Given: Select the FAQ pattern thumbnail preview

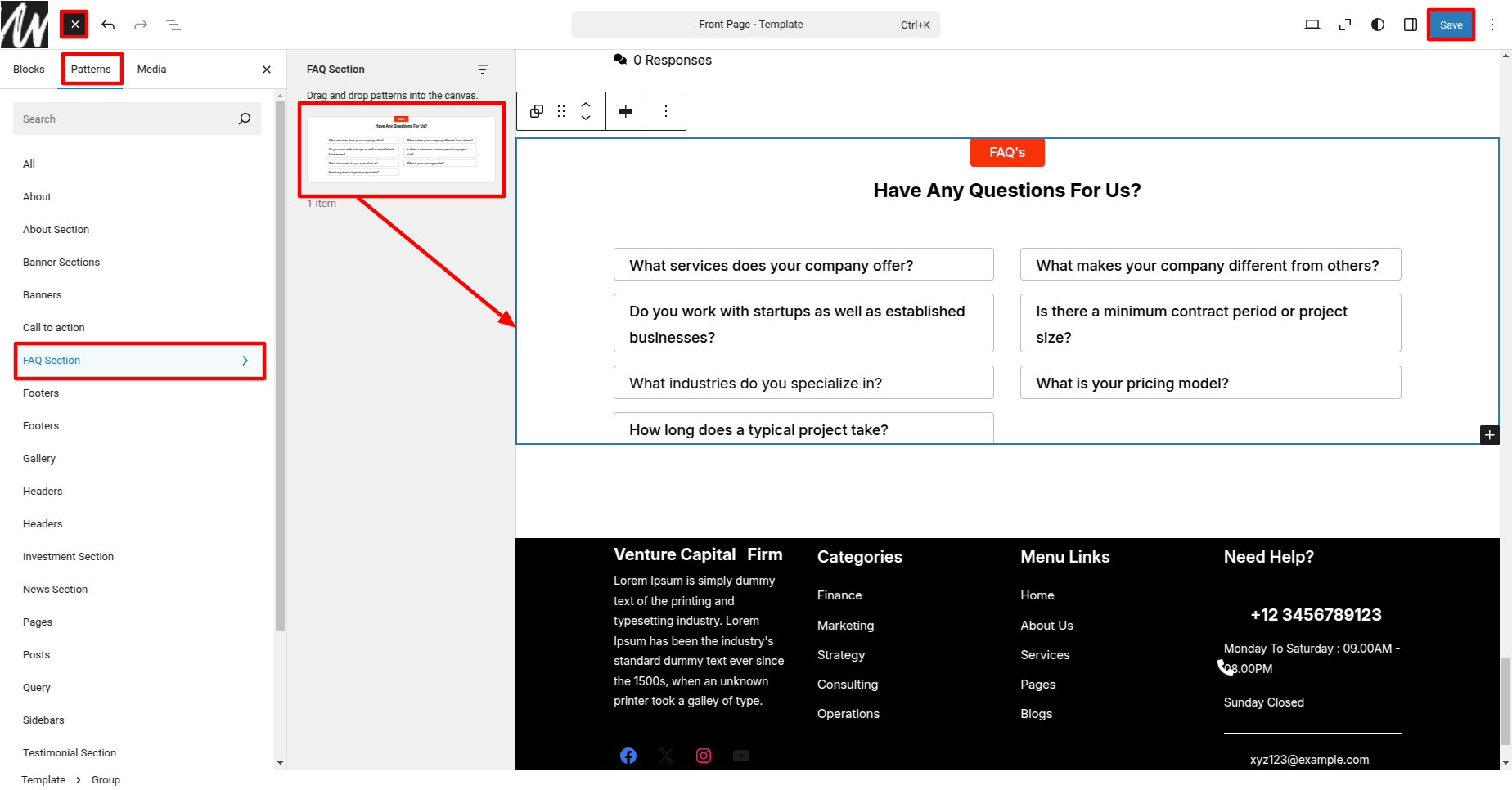Looking at the screenshot, I should (401, 149).
